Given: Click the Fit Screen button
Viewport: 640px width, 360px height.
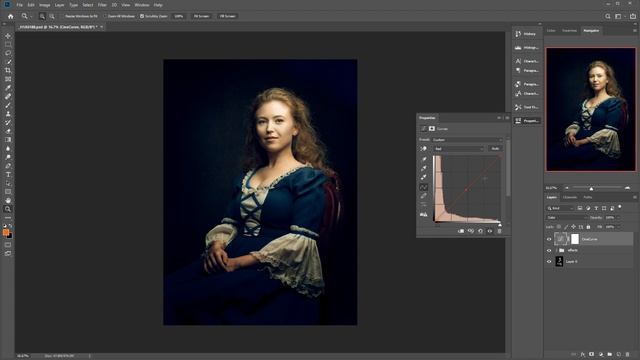Looking at the screenshot, I should [201, 16].
